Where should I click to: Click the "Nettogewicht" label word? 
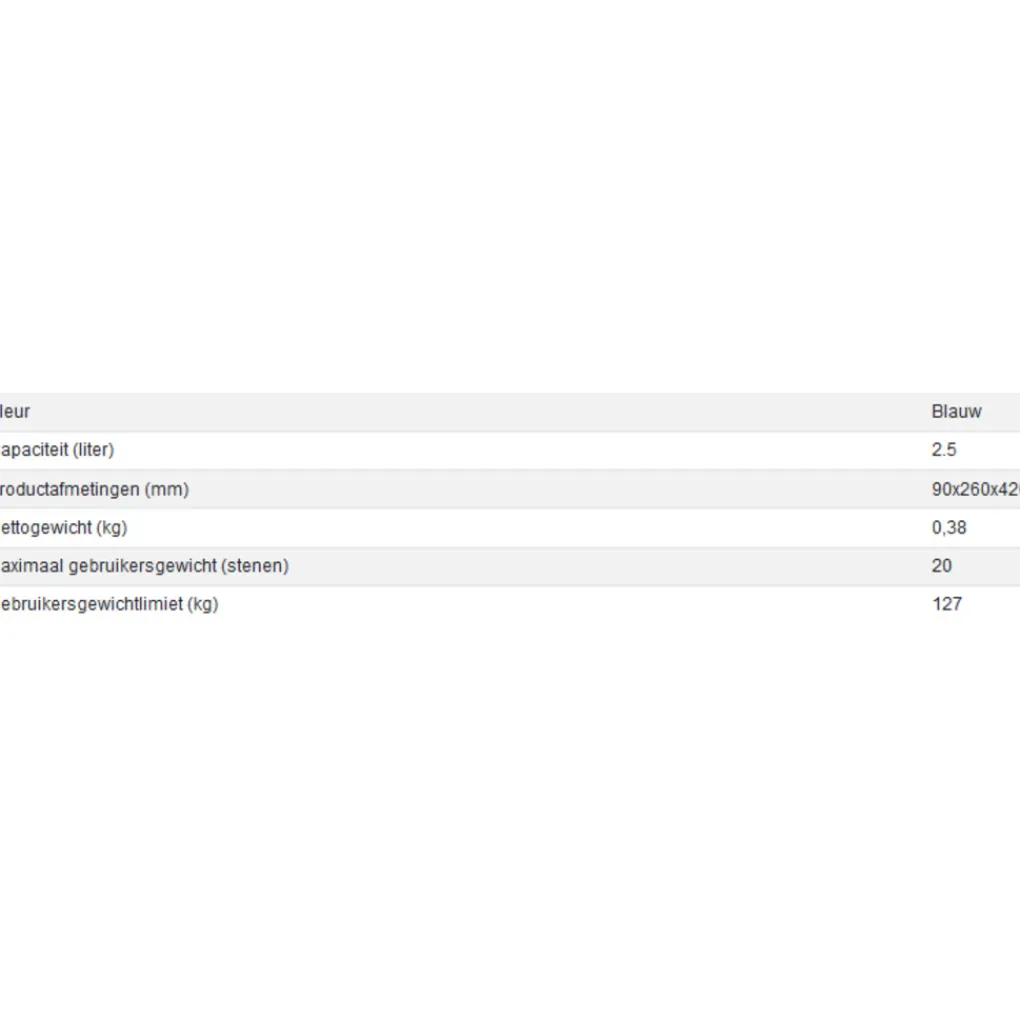point(47,527)
